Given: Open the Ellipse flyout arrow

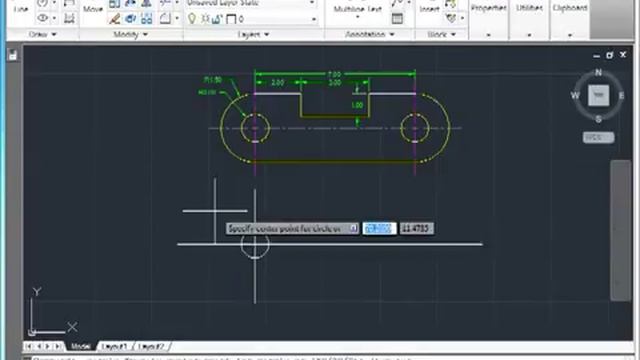Looking at the screenshot, I should point(54,18).
